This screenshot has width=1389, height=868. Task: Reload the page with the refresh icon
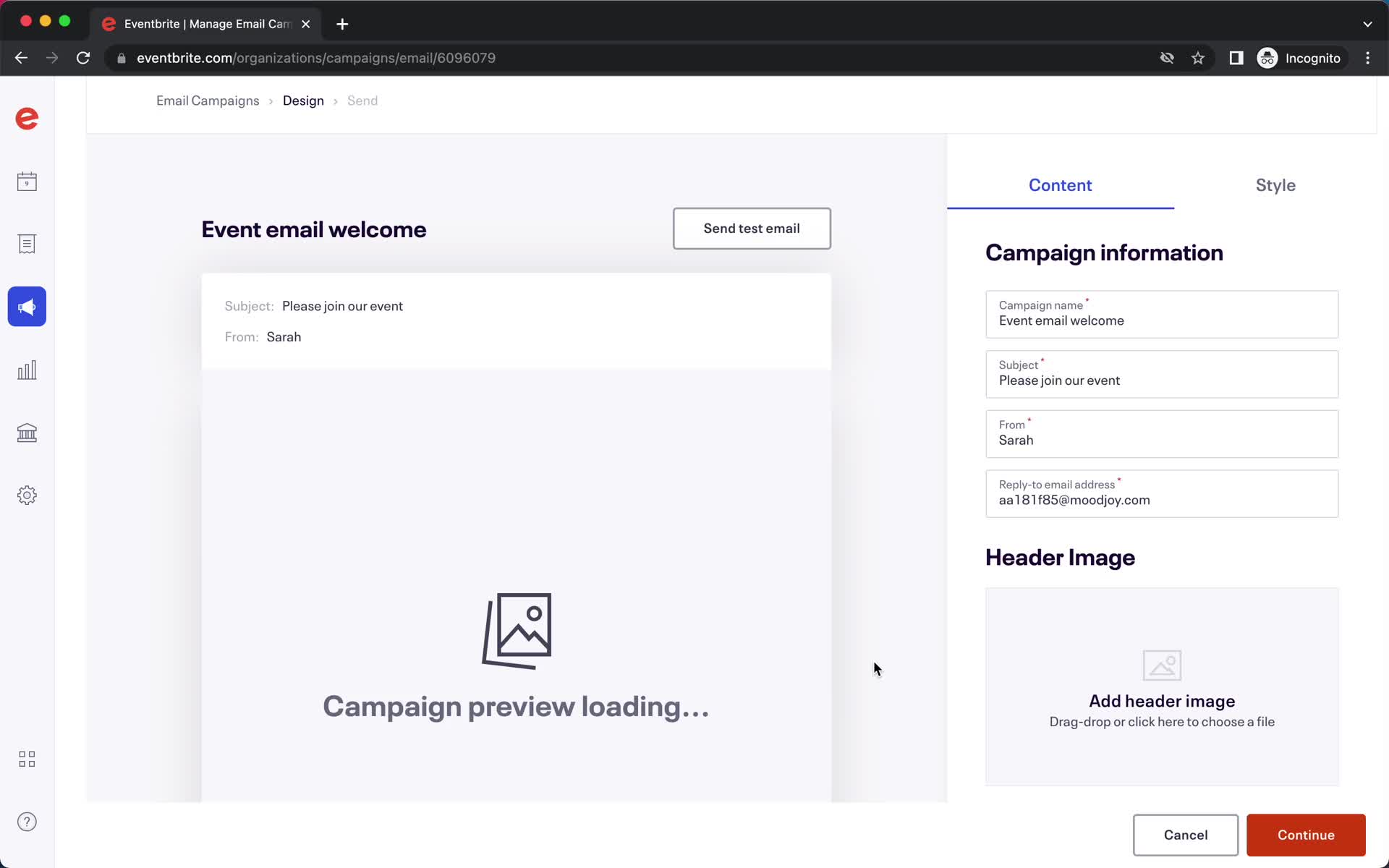tap(83, 58)
